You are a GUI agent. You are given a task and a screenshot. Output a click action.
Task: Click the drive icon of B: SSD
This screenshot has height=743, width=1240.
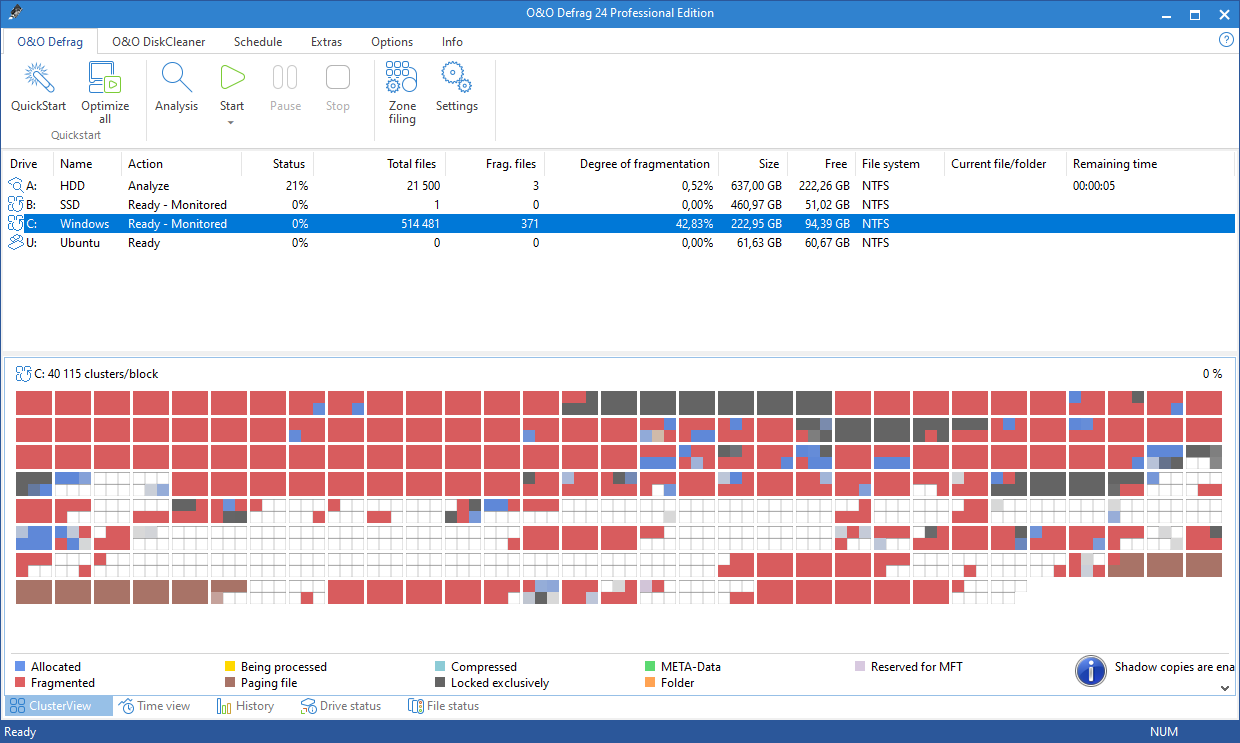[16, 205]
